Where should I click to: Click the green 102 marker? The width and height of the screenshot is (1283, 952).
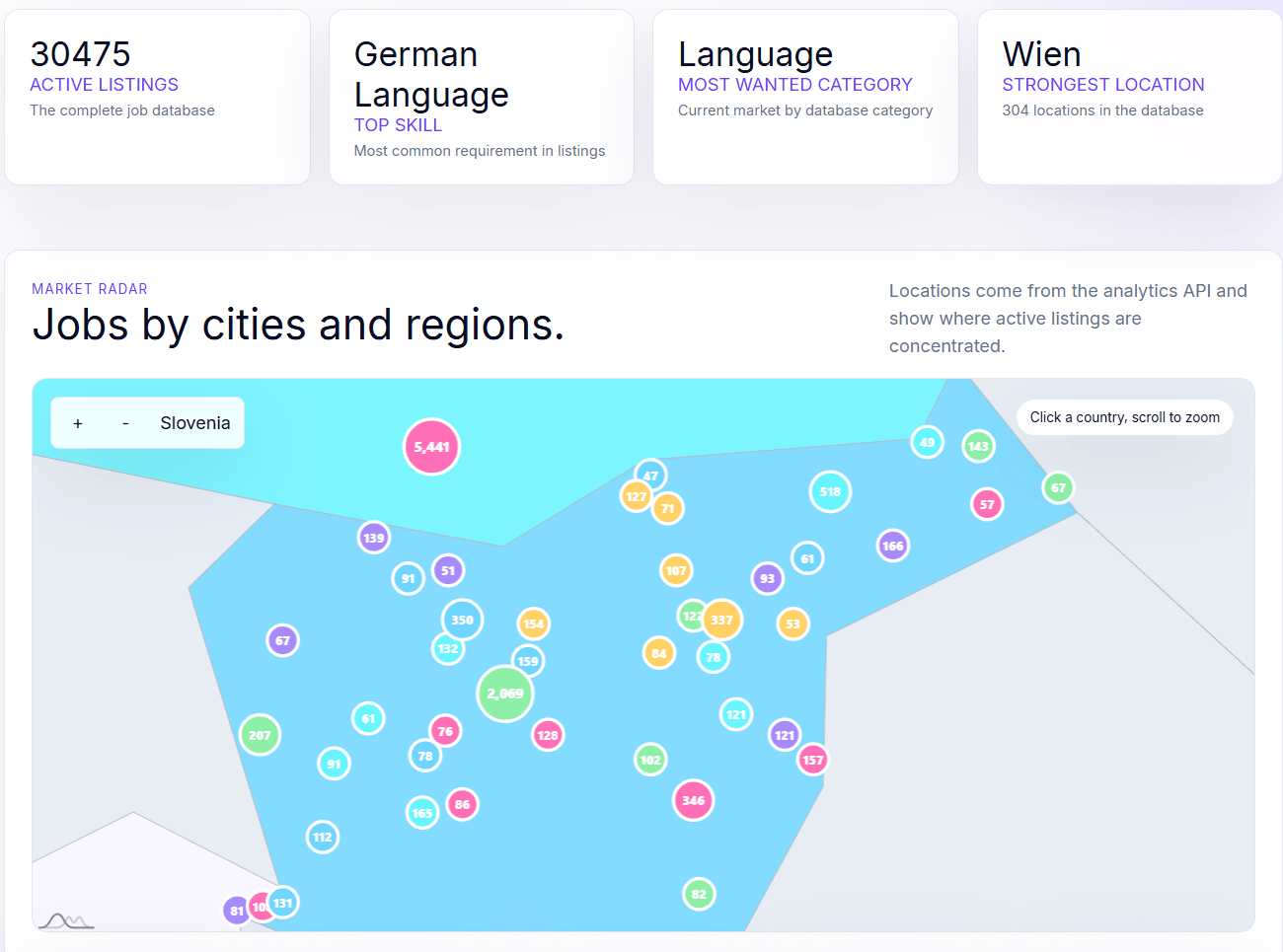[x=650, y=760]
